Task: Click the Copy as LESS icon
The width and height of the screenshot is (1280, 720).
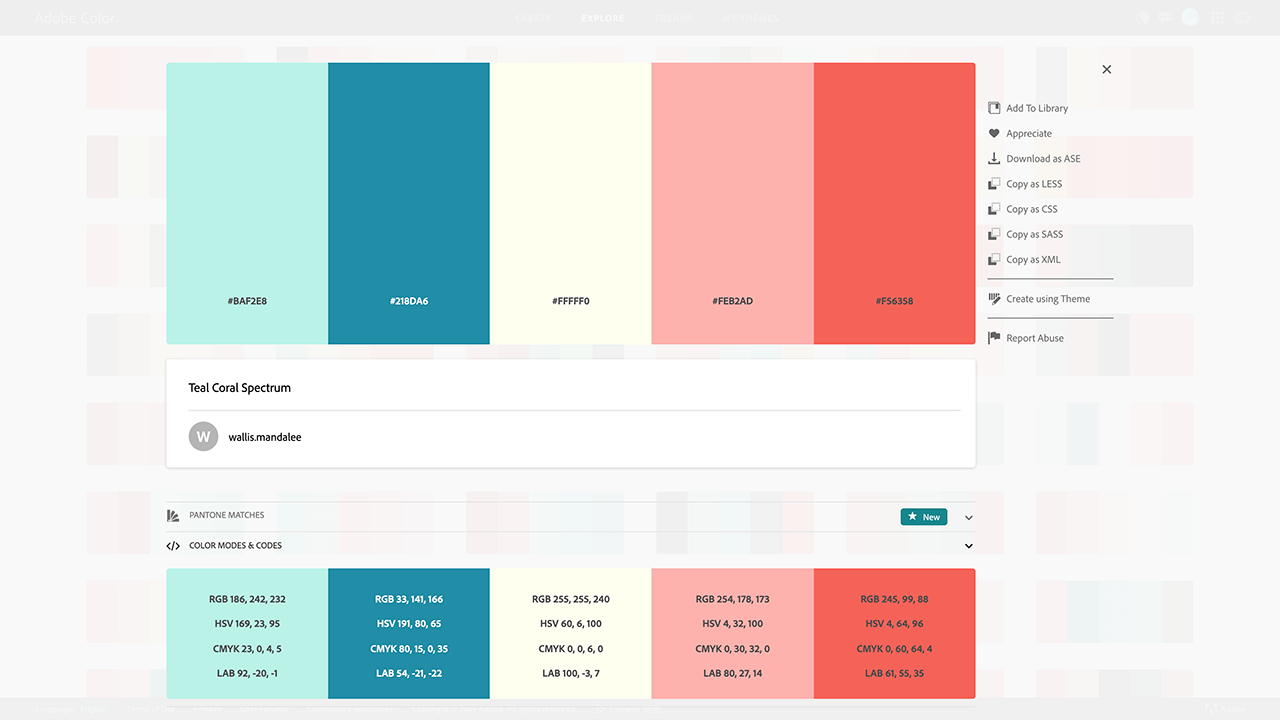Action: (x=994, y=184)
